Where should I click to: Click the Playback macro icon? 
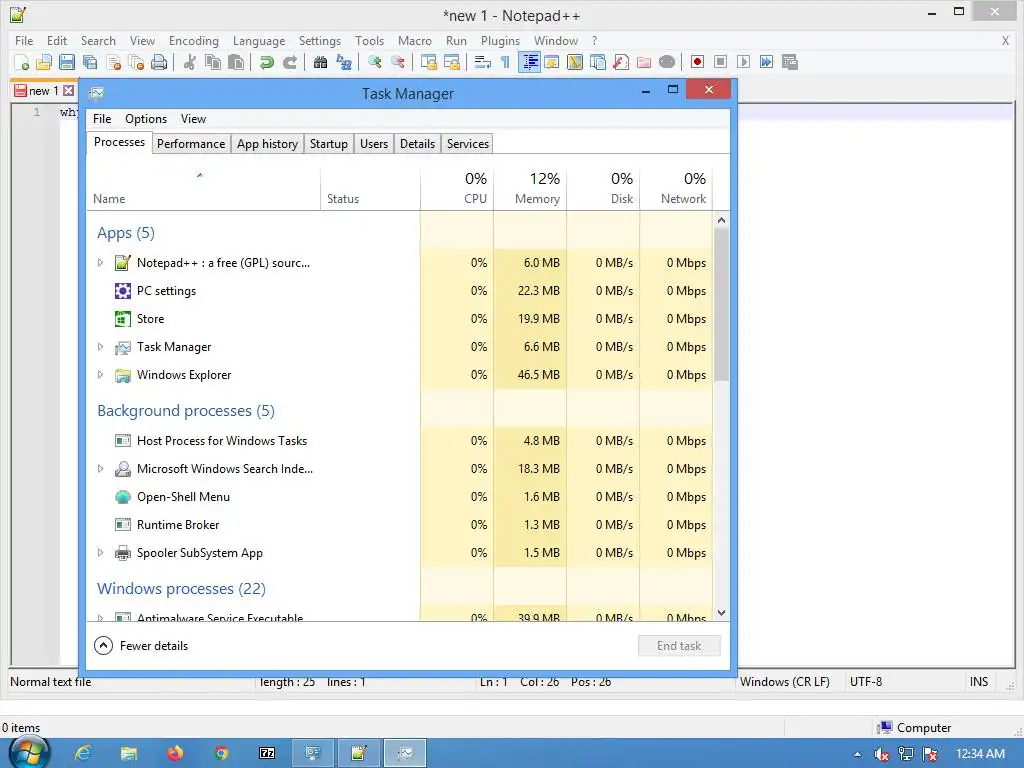pyautogui.click(x=743, y=62)
